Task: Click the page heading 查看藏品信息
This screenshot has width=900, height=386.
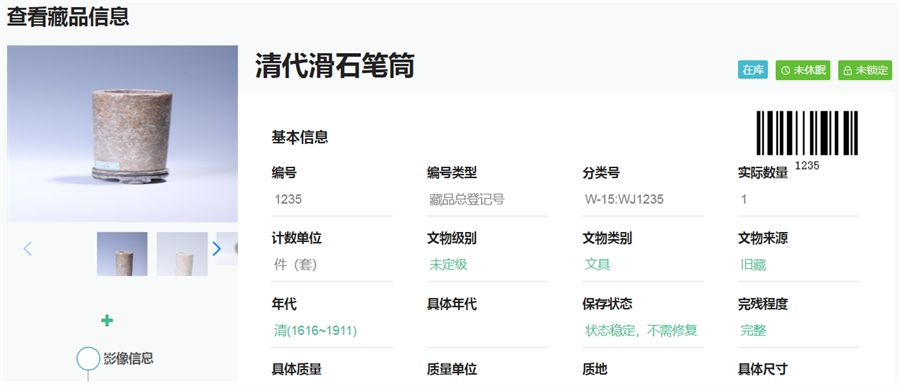Action: (x=68, y=16)
